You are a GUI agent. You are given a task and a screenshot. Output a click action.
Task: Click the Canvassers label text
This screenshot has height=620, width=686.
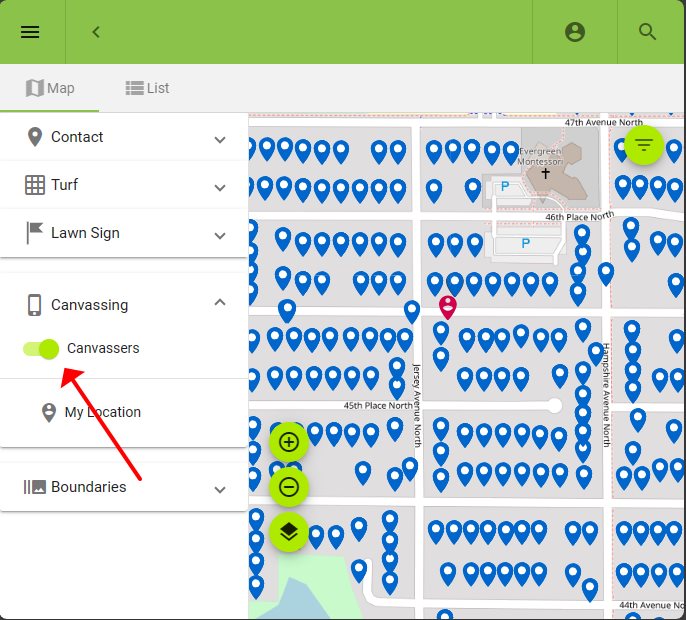coord(103,349)
